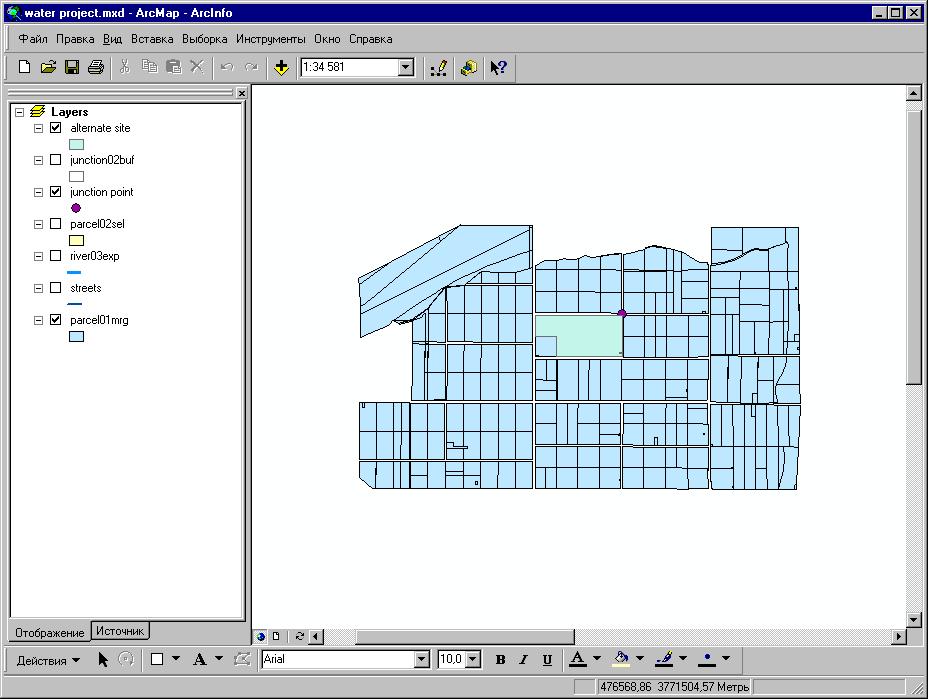This screenshot has width=928, height=699.
Task: Open the Вид menu
Action: pyautogui.click(x=112, y=39)
